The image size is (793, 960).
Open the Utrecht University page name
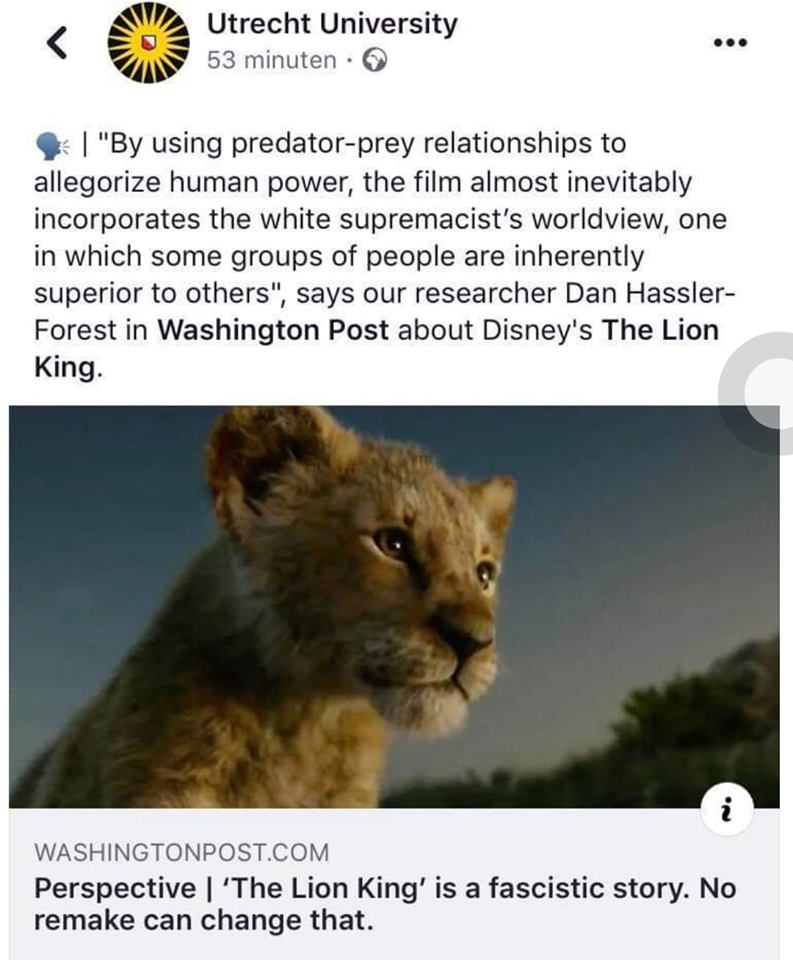tap(332, 23)
